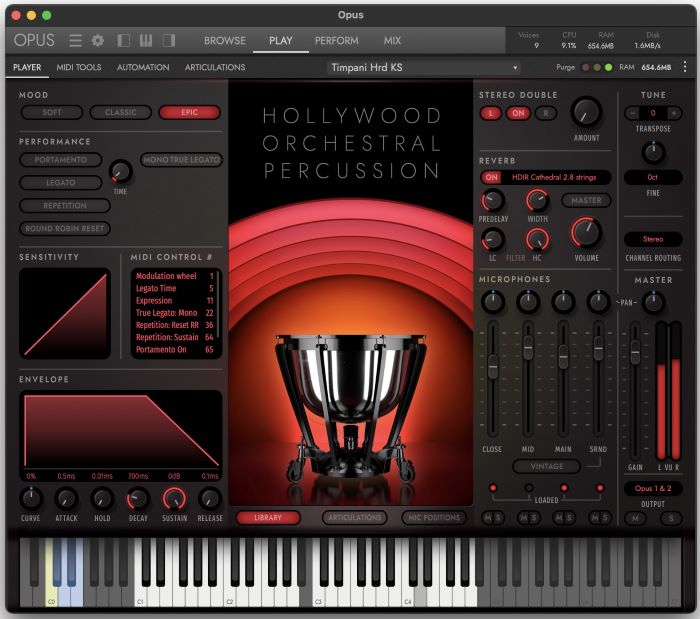Increase transpose with the plus button
700x619 pixels.
pos(674,113)
